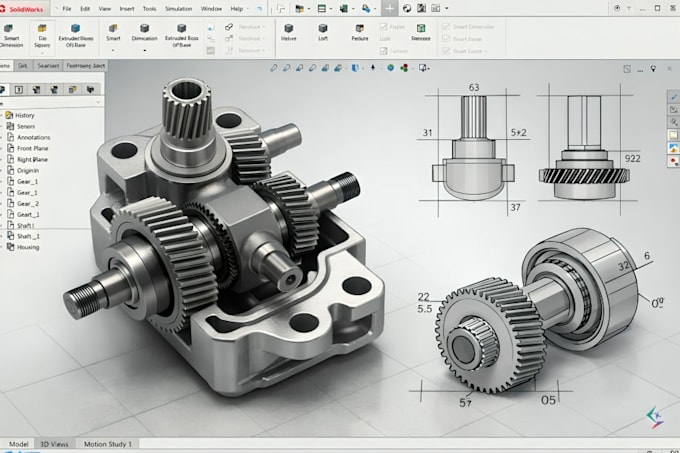Toggle the middle checkbox below Smart Dimension checkbox
This screenshot has height=453, width=680.
tap(446, 39)
